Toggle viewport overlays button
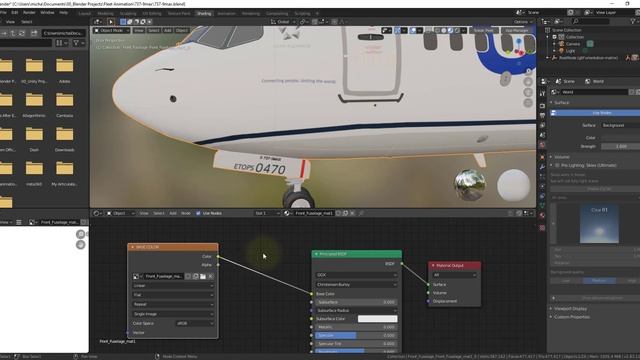This screenshot has width=640, height=360. (413, 30)
